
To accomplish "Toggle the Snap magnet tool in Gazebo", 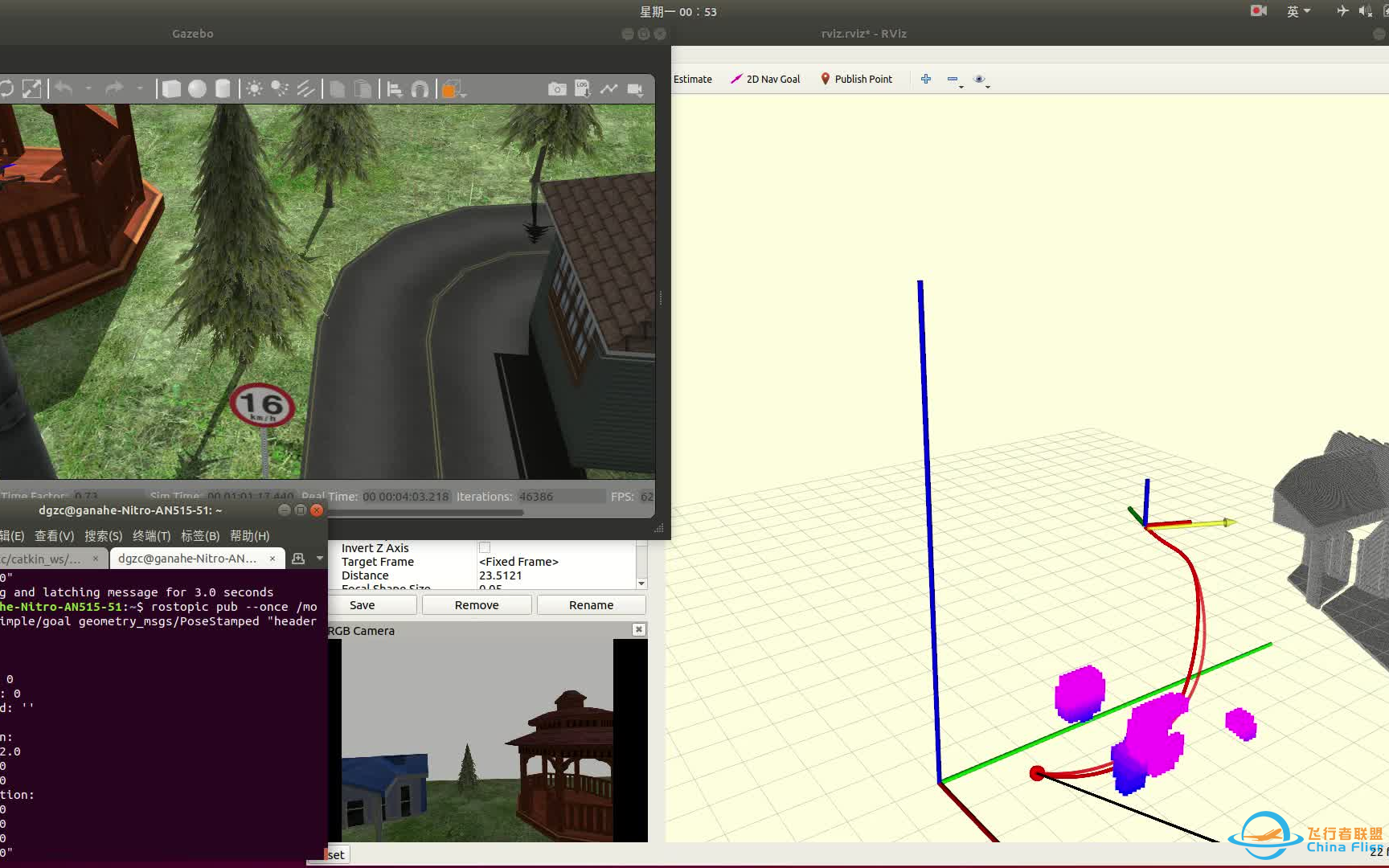I will click(420, 89).
